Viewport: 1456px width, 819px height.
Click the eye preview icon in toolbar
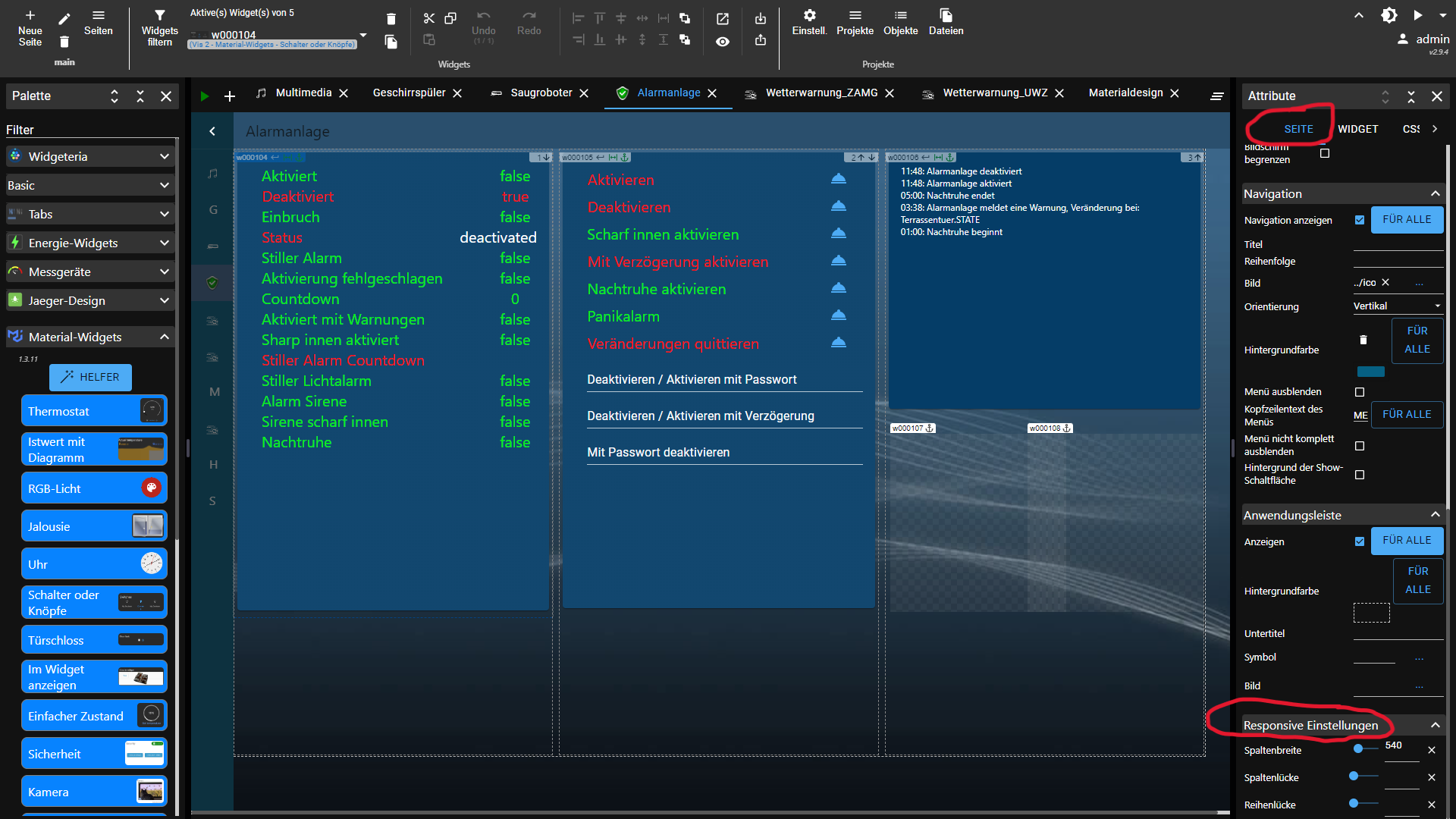[x=723, y=42]
